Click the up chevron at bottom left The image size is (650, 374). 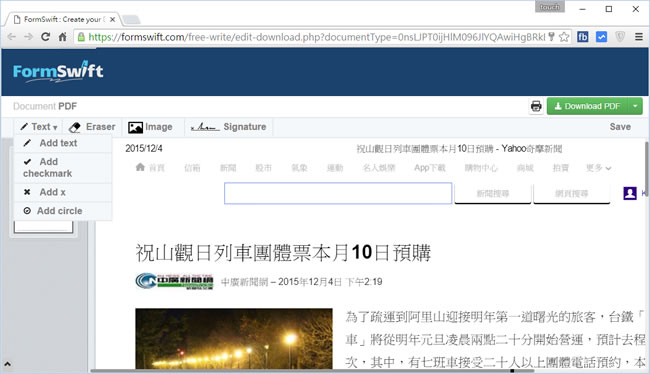pos(7,364)
